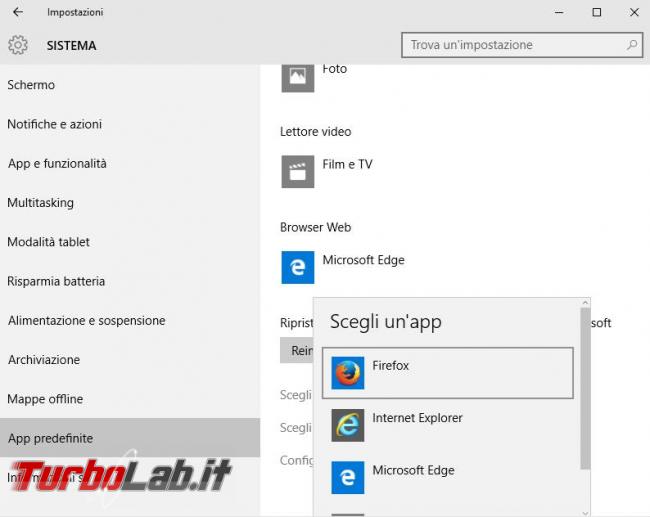Open Mappe offline

(130, 399)
